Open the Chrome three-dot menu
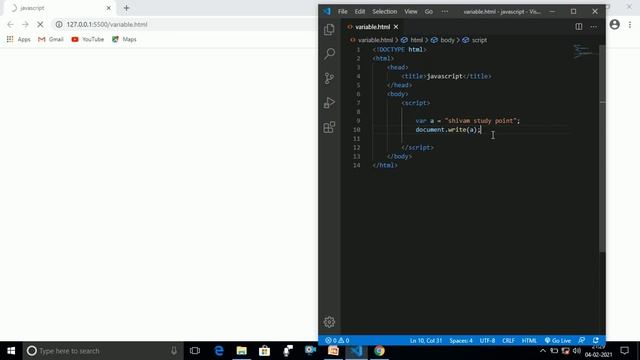 pyautogui.click(x=630, y=24)
